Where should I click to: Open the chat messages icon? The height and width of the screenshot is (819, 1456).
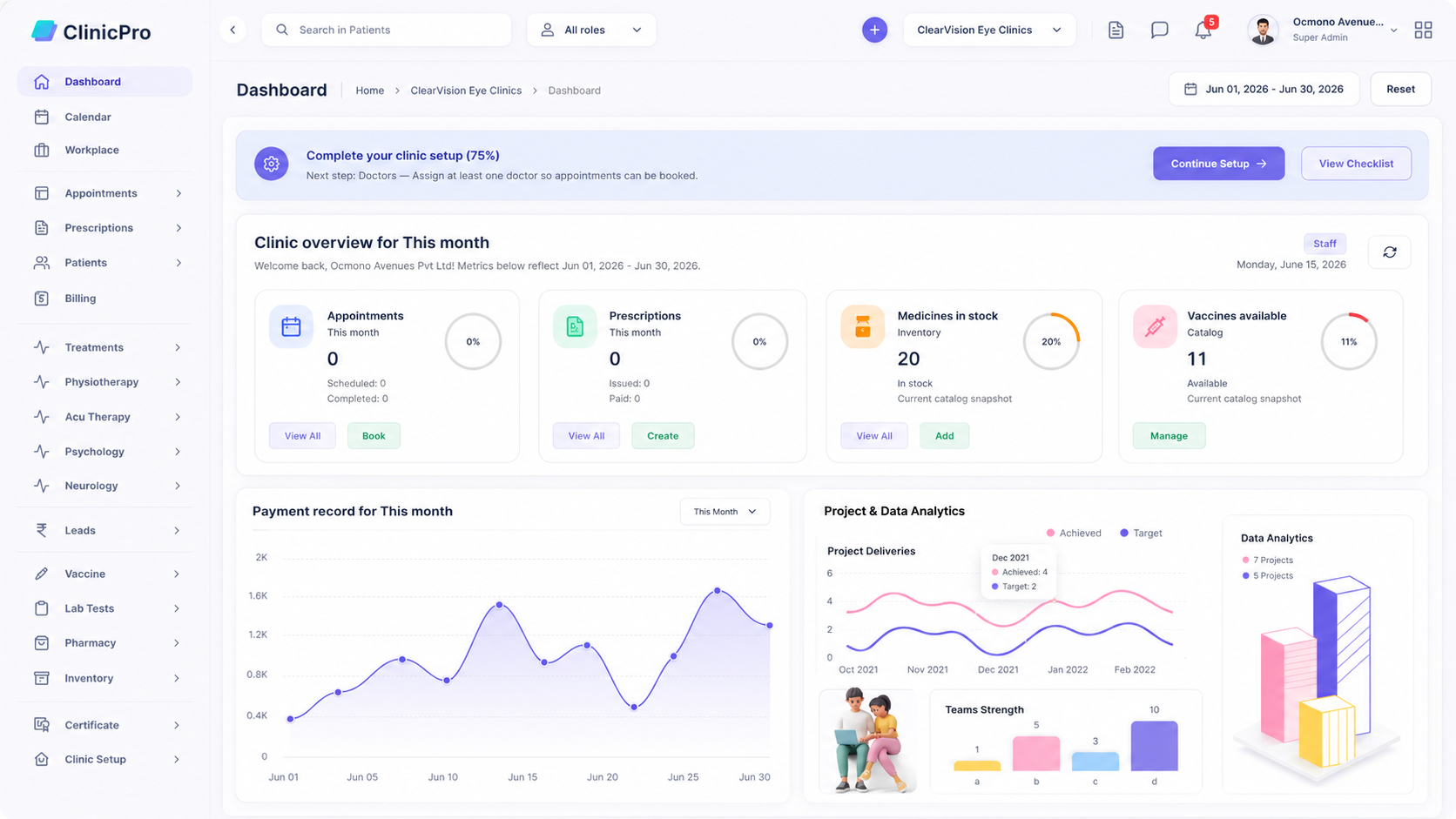pyautogui.click(x=1159, y=30)
